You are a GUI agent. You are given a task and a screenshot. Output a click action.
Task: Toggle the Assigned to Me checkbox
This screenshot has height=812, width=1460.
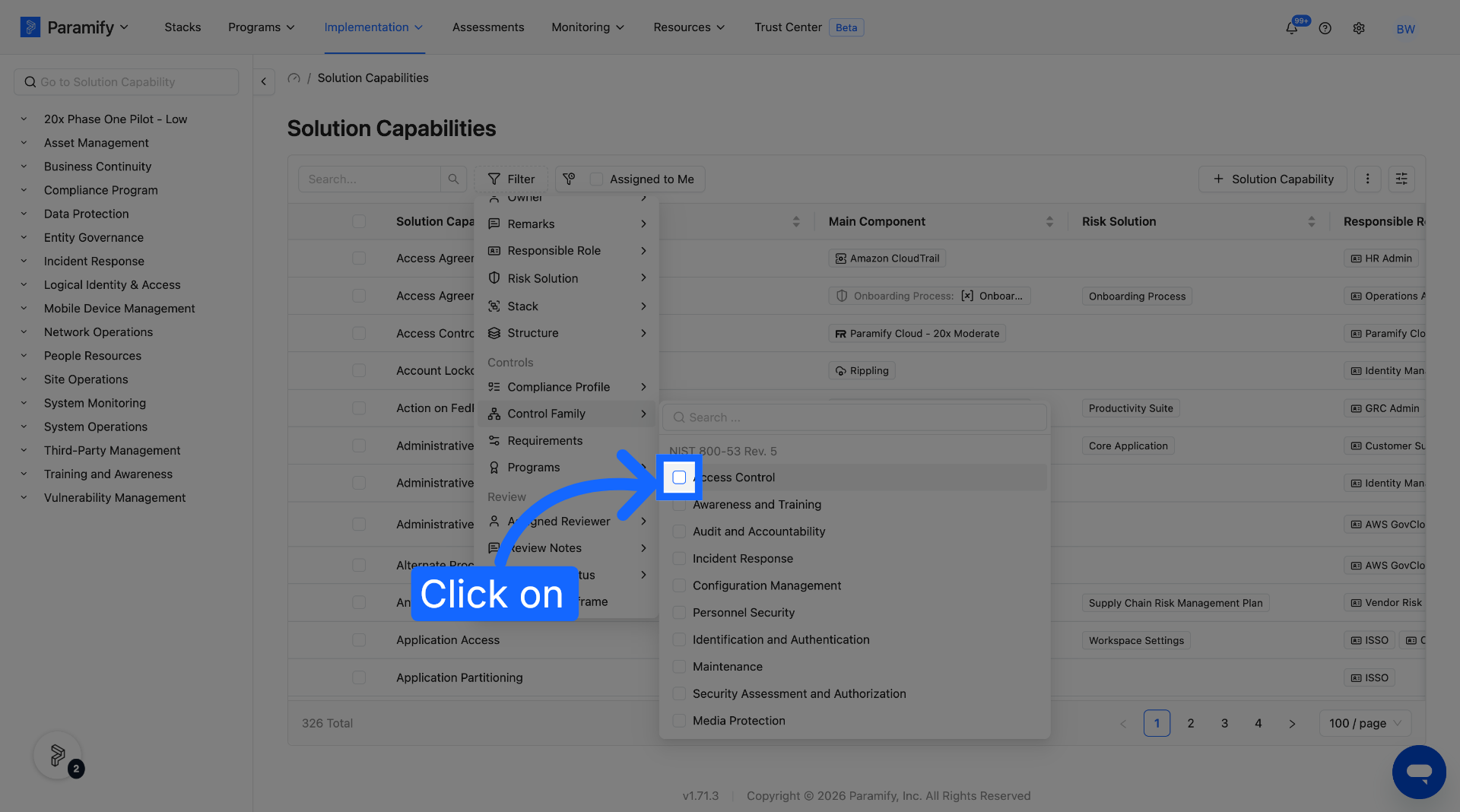[x=597, y=179]
